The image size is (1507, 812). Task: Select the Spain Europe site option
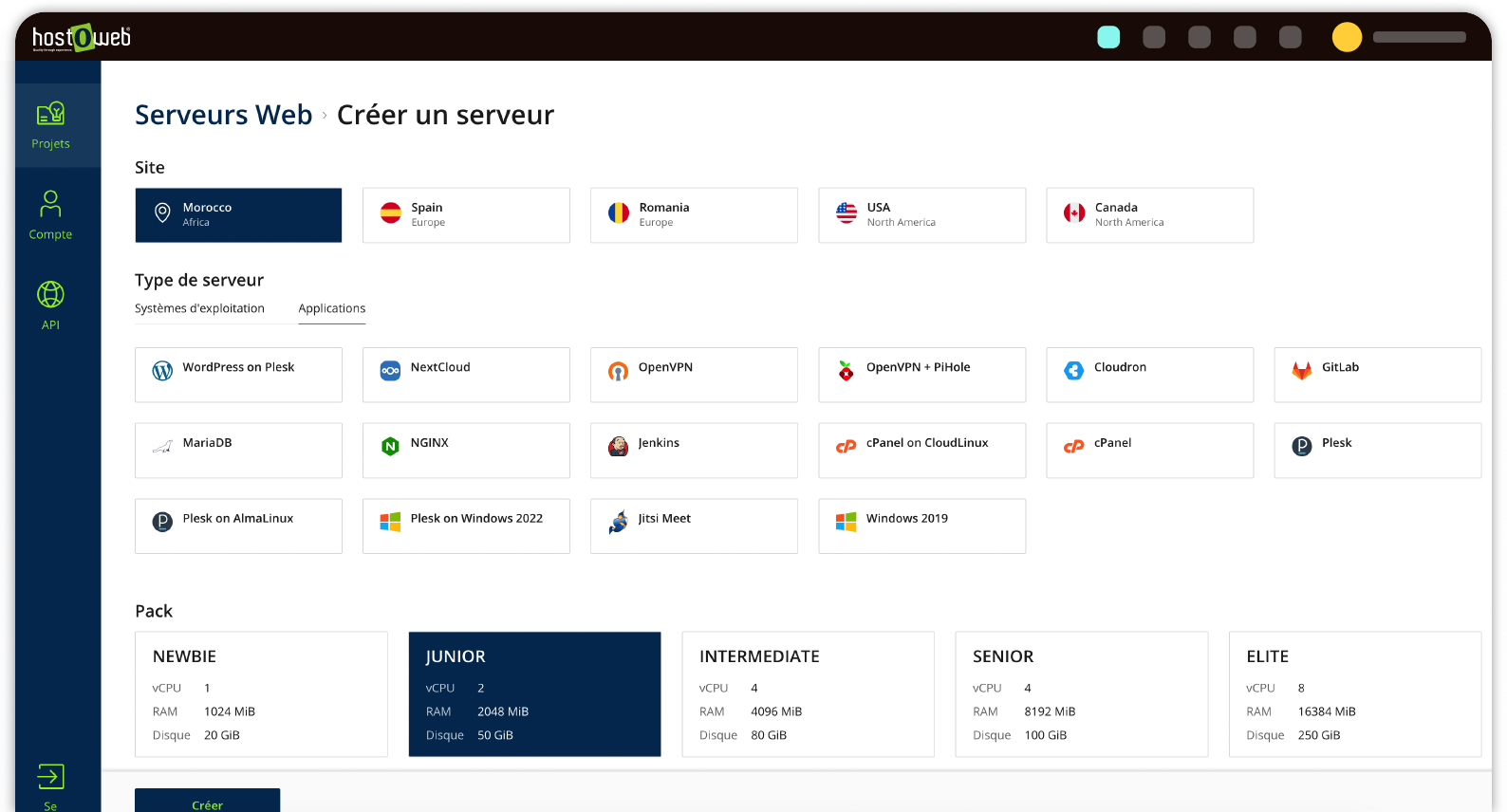click(466, 215)
